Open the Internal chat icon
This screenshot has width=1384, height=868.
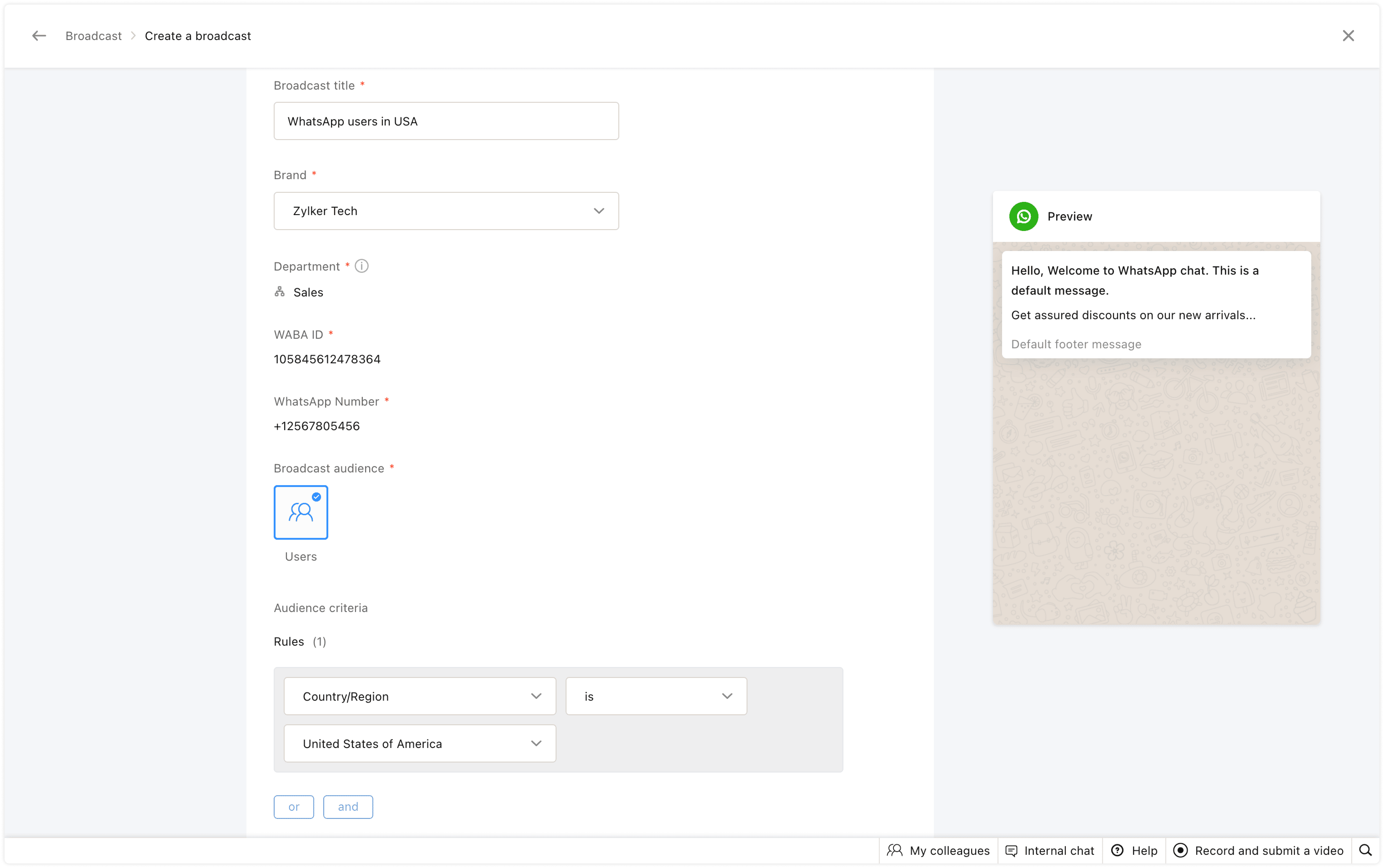1011,850
